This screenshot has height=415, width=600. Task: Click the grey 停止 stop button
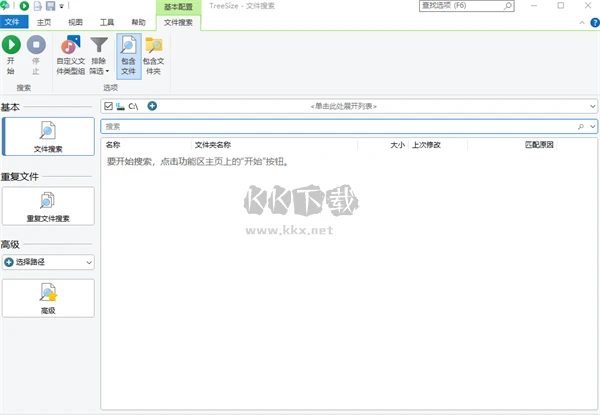pyautogui.click(x=36, y=55)
